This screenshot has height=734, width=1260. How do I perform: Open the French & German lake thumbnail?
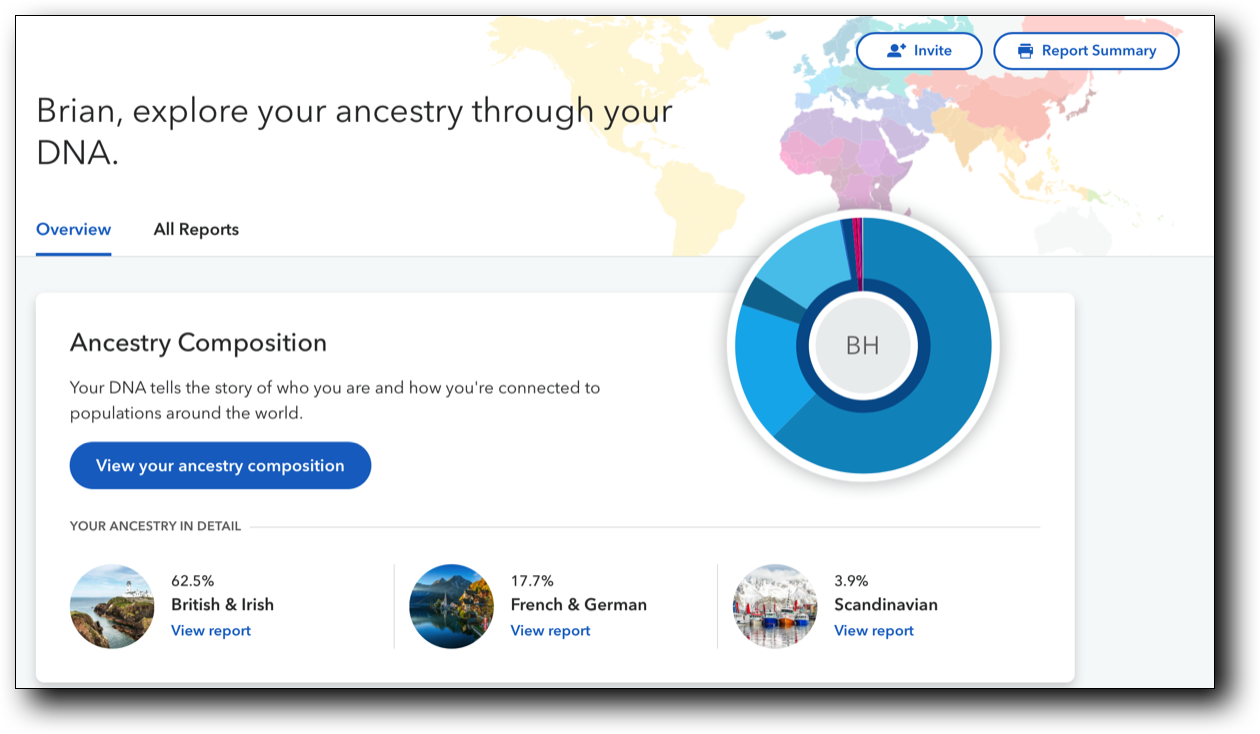click(x=451, y=607)
